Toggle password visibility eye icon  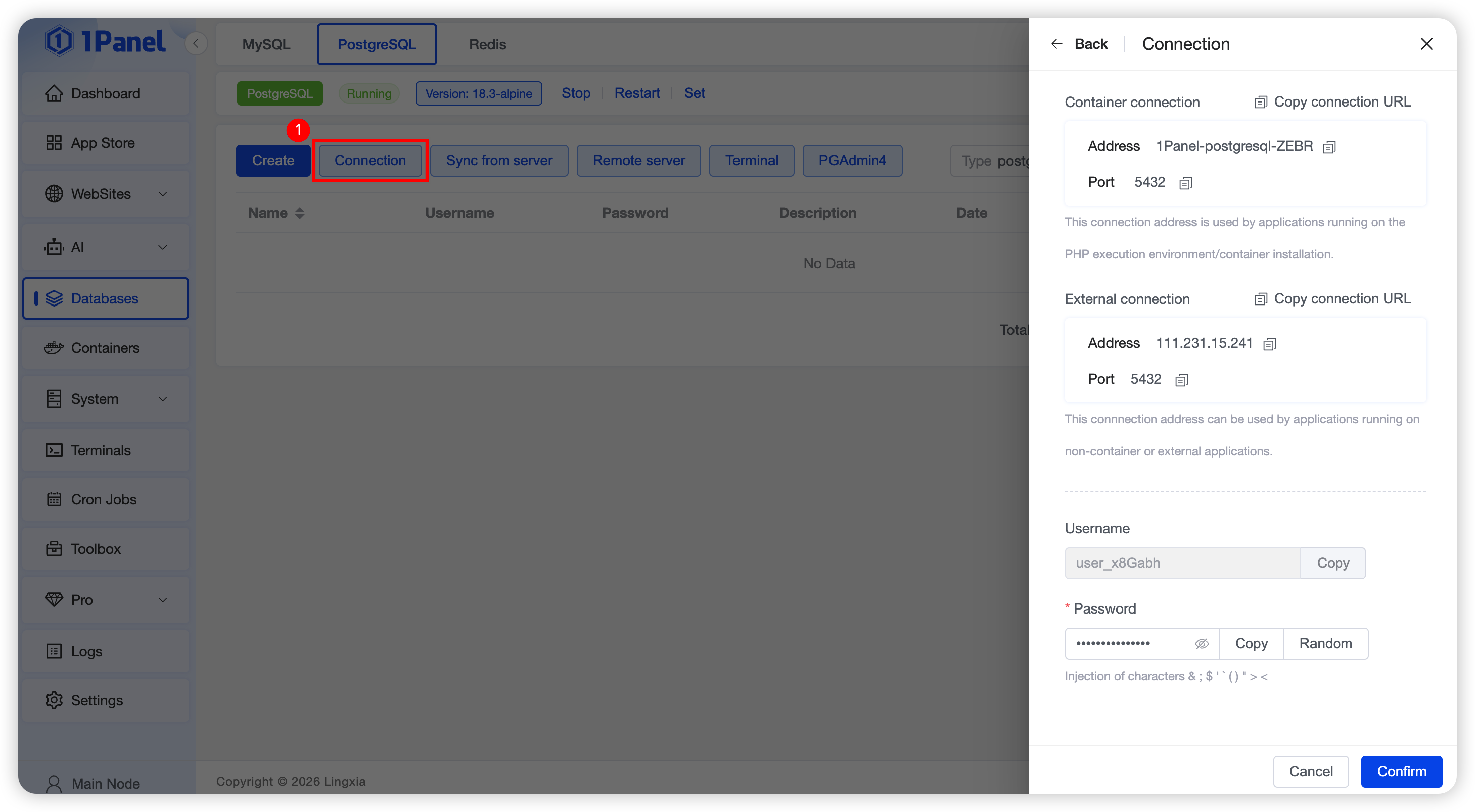coord(1202,644)
